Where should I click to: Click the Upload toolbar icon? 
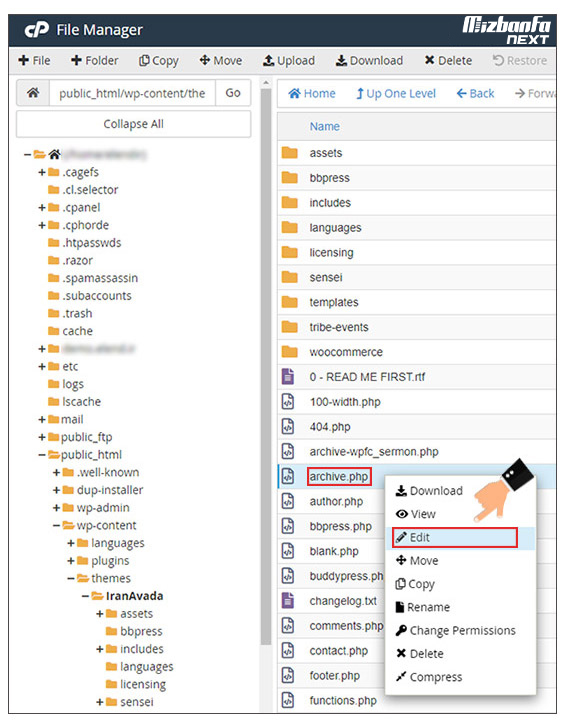click(268, 60)
